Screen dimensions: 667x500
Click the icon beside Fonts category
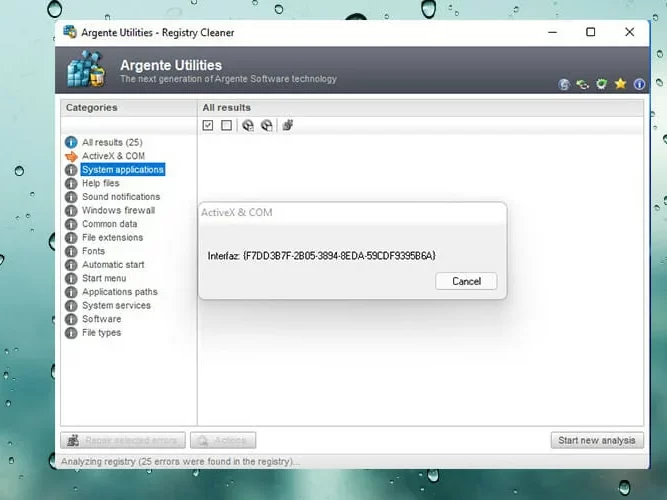tap(71, 251)
